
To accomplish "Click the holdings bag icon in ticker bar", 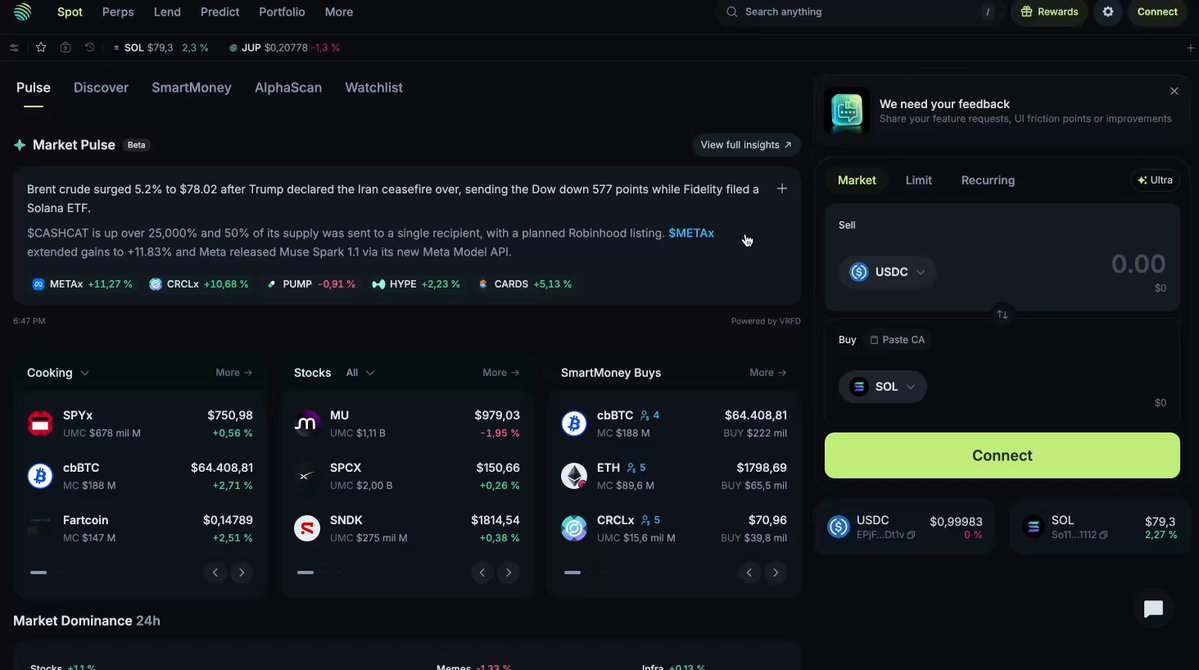I will [66, 47].
